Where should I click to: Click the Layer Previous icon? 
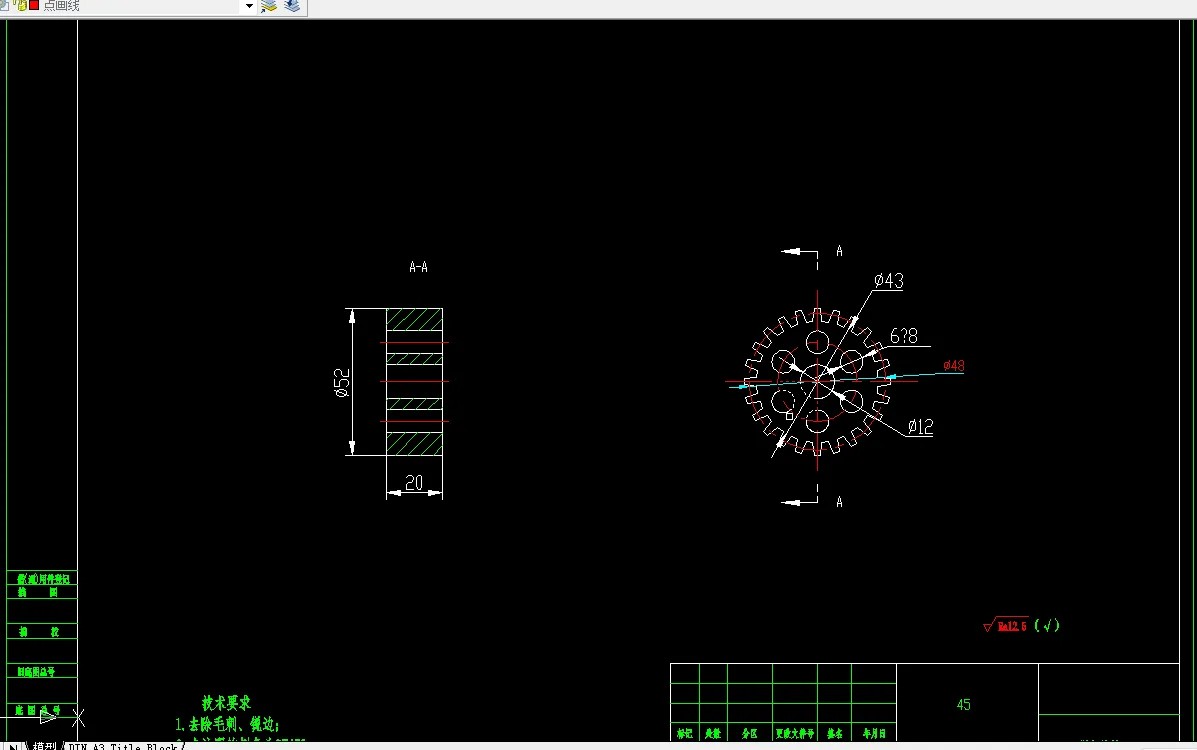pos(292,6)
